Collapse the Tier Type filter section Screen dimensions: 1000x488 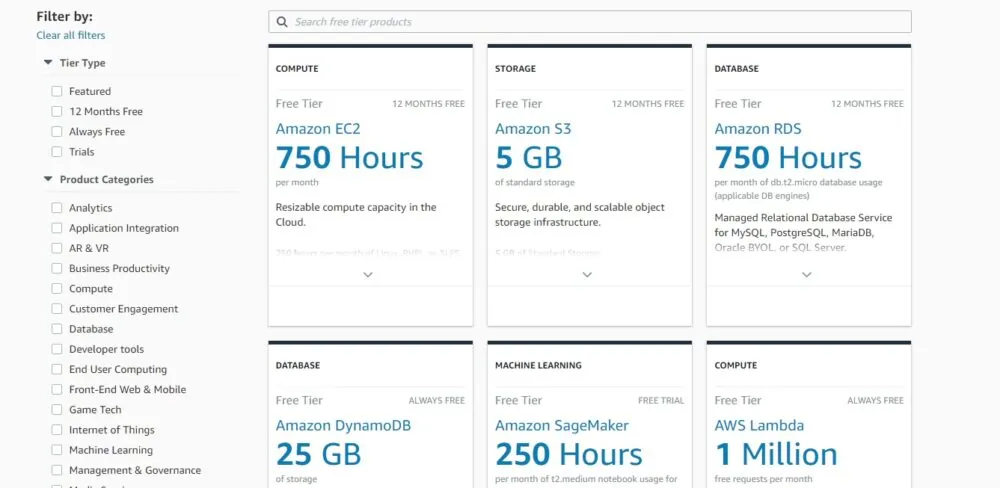(x=48, y=63)
